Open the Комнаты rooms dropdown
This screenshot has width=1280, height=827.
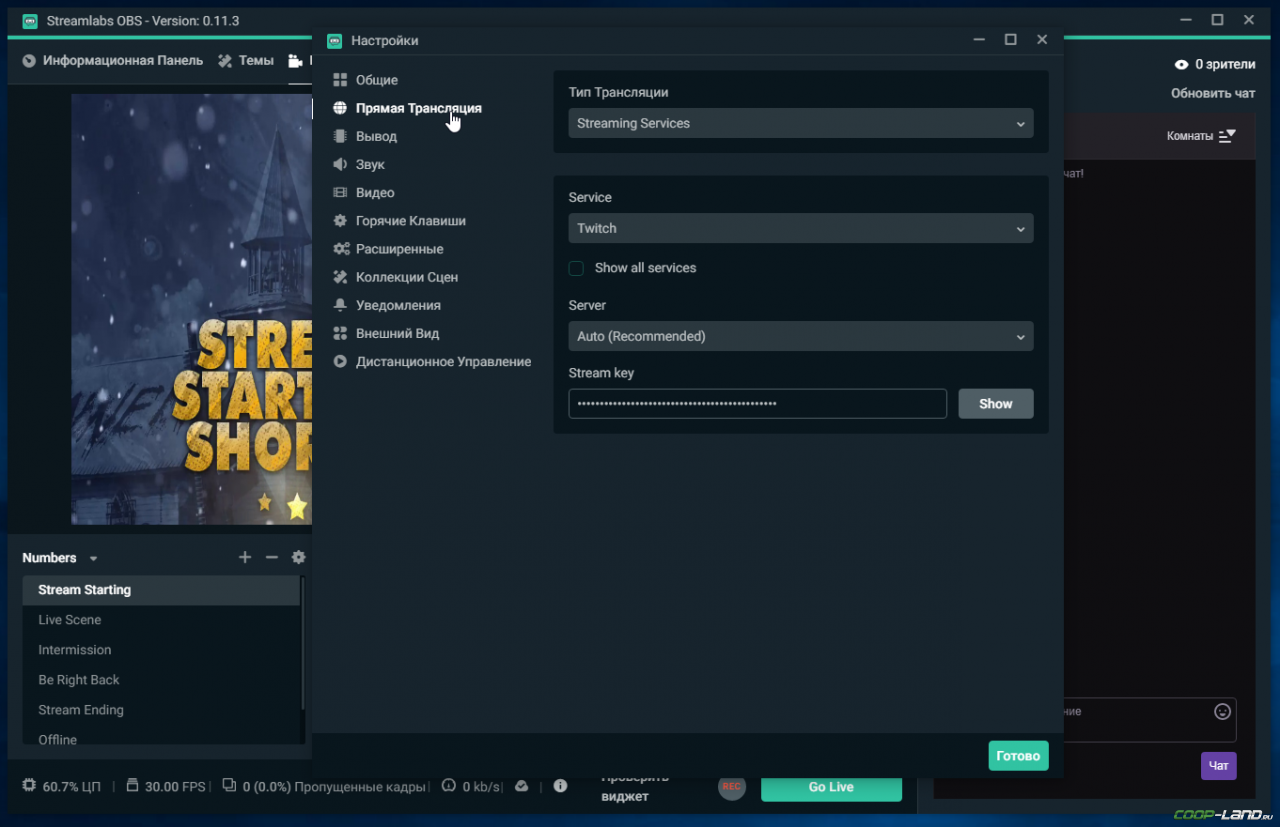1201,136
